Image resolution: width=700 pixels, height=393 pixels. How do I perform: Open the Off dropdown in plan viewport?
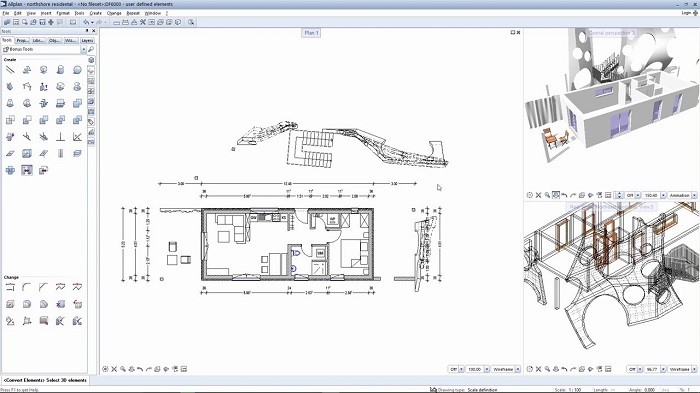pyautogui.click(x=461, y=369)
